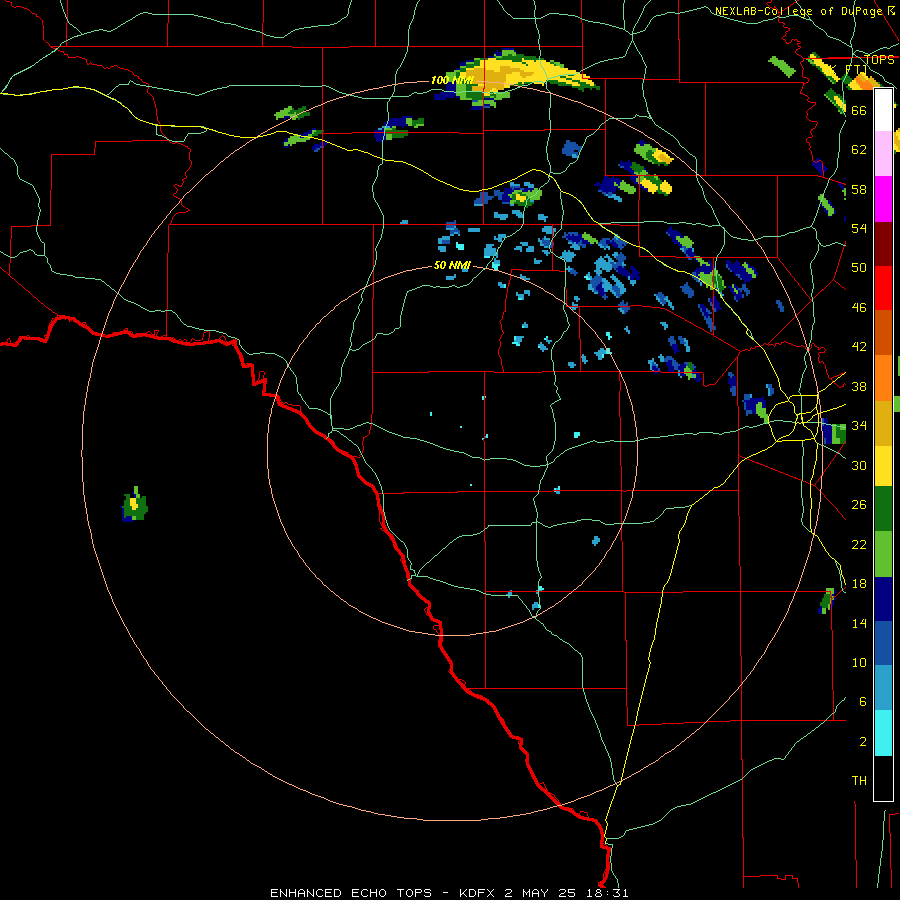
Task: Click the "22" legend value
Action: (859, 545)
